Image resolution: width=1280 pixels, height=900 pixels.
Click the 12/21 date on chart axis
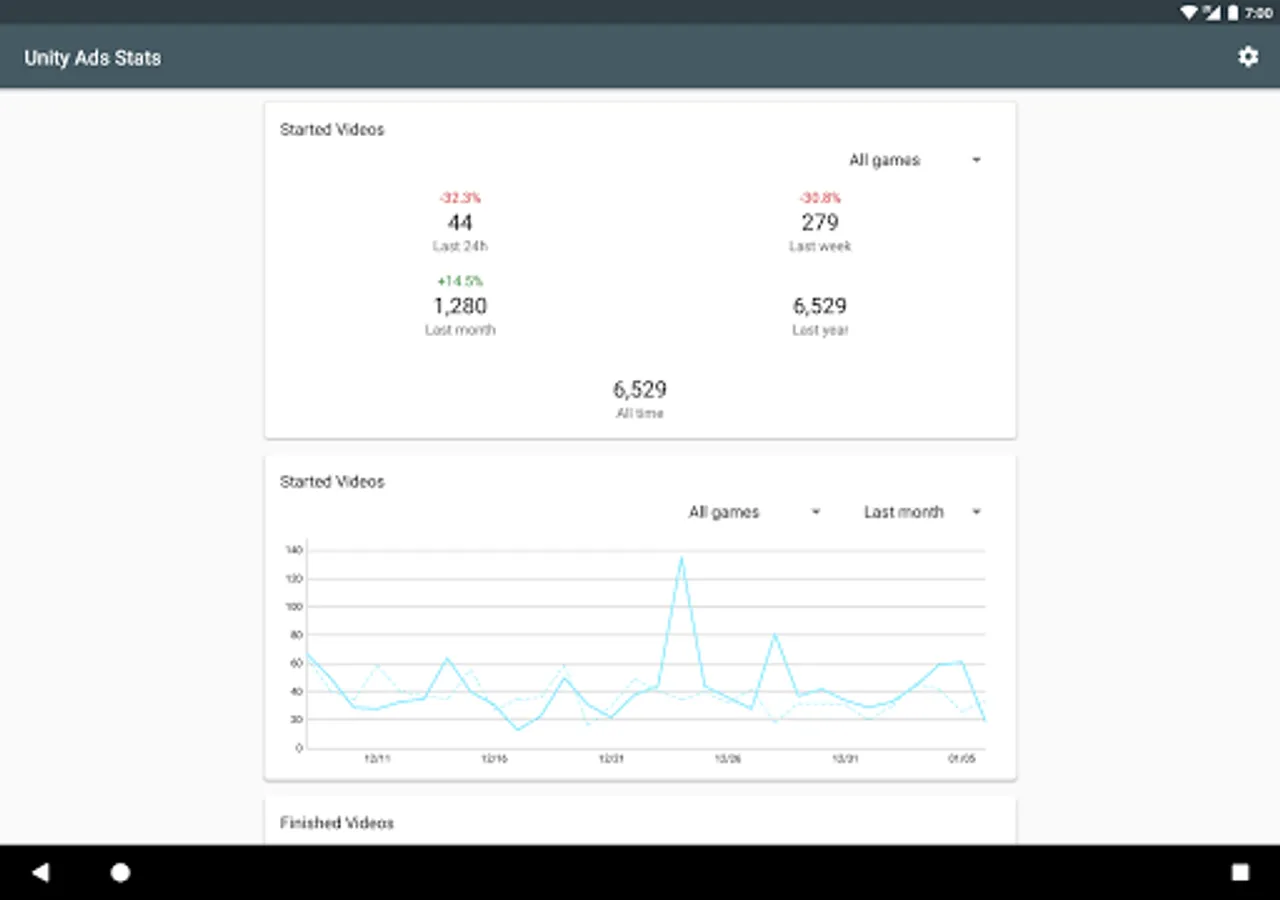coord(611,759)
